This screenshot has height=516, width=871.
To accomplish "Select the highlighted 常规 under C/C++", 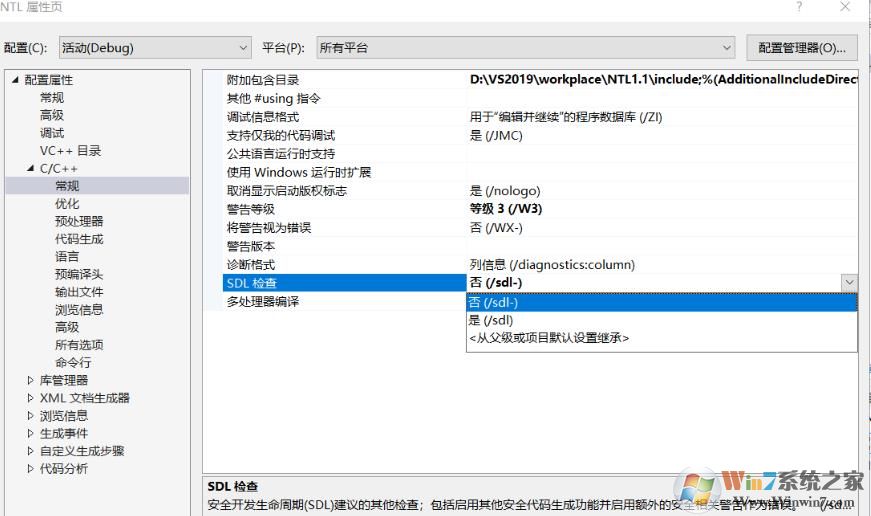I will point(67,186).
